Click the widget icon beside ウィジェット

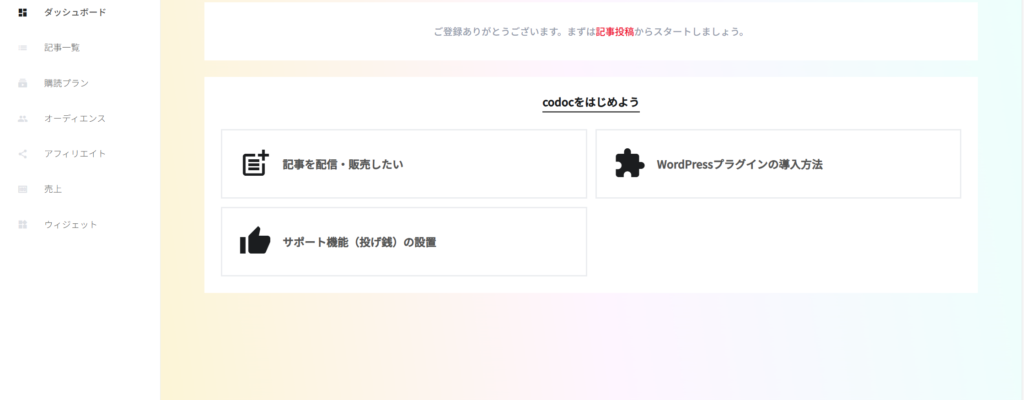[x=23, y=225]
